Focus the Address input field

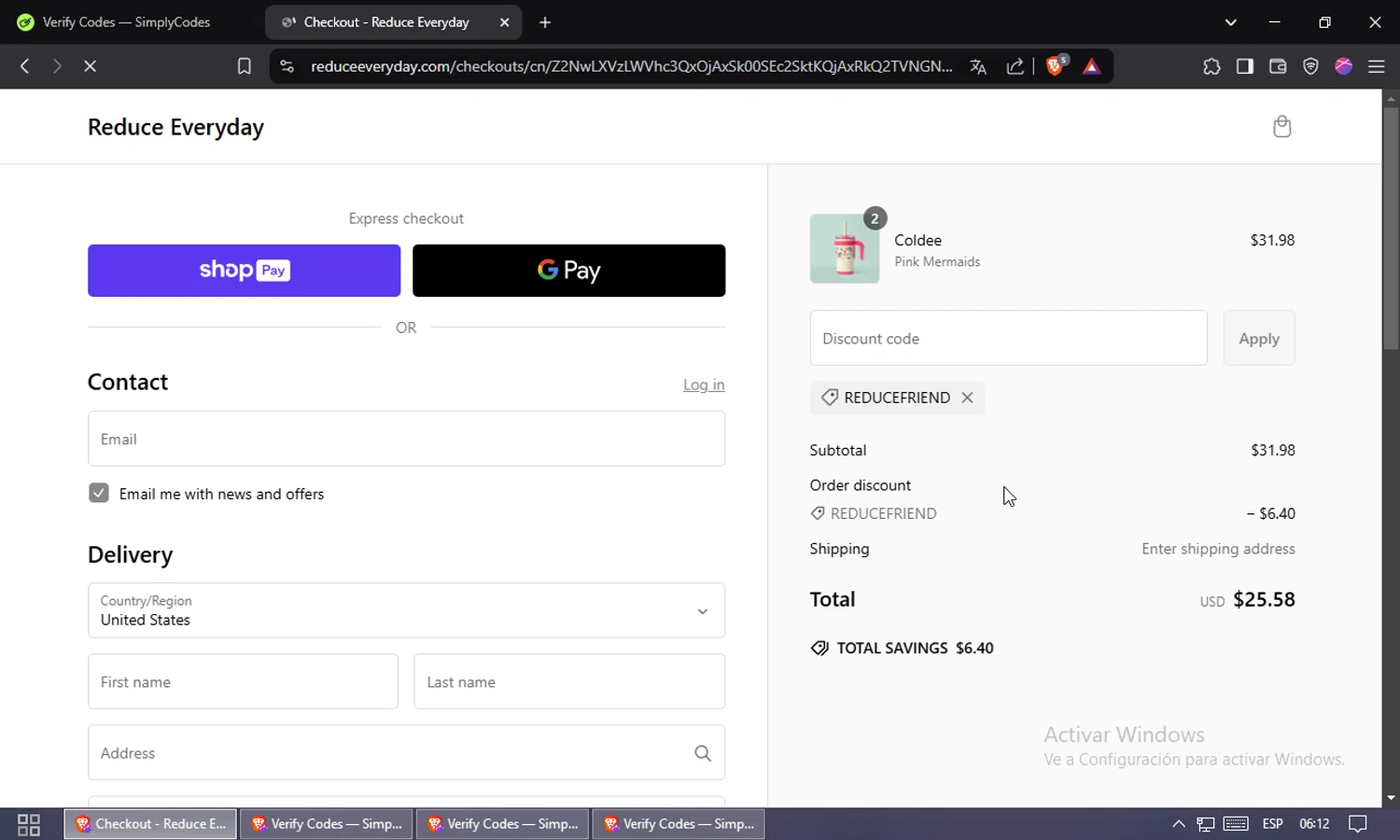(x=406, y=752)
